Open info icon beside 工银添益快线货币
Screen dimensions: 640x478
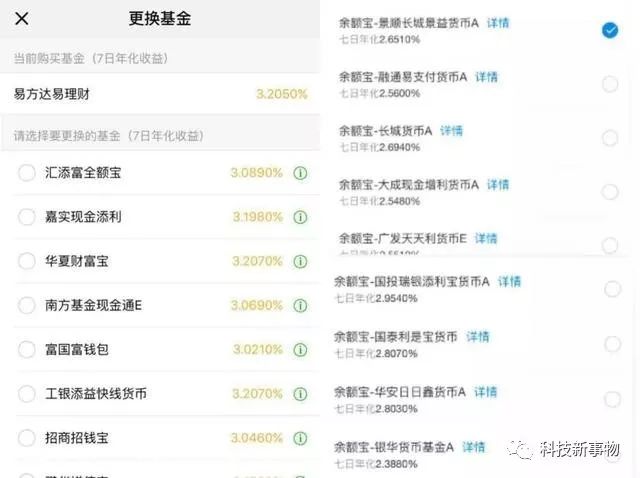(x=300, y=394)
